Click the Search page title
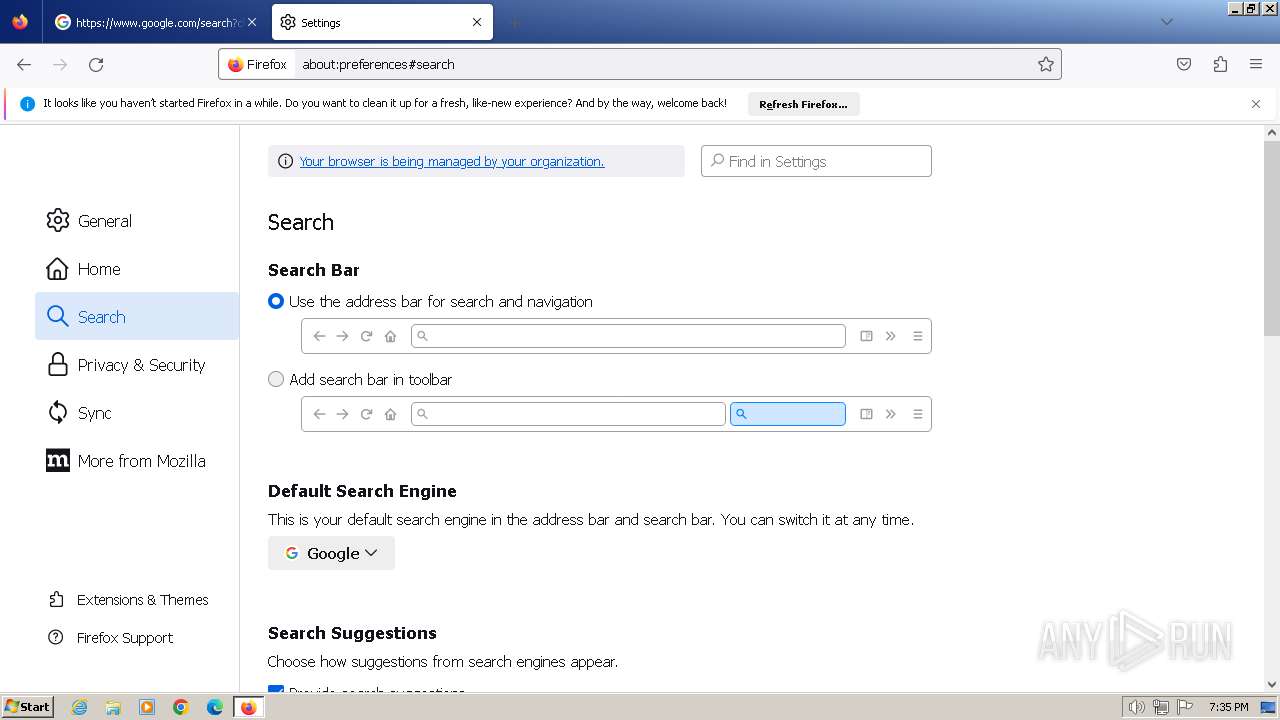 [x=301, y=222]
